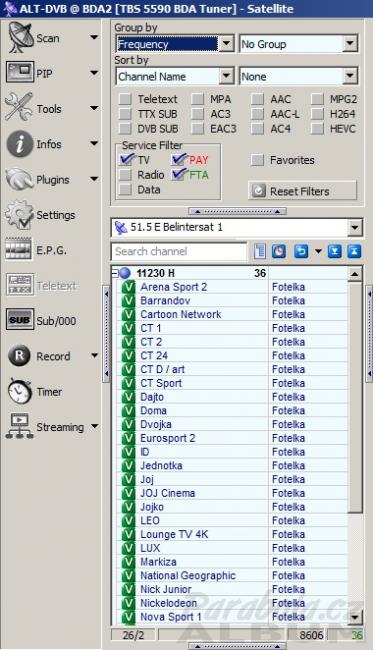Check the HEVC filter checkbox
Screen dimensions: 373x650
317,129
